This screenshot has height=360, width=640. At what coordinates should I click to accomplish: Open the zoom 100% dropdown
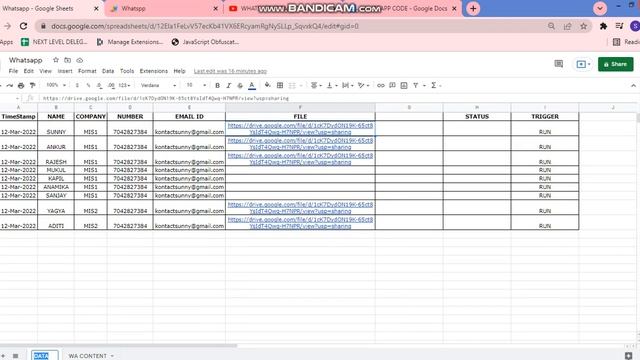pos(56,85)
